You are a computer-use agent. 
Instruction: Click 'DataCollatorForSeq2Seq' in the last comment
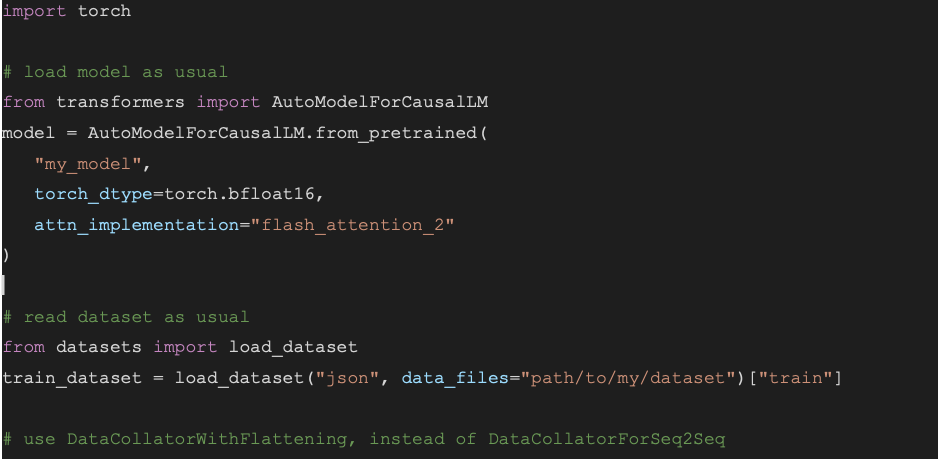point(607,439)
